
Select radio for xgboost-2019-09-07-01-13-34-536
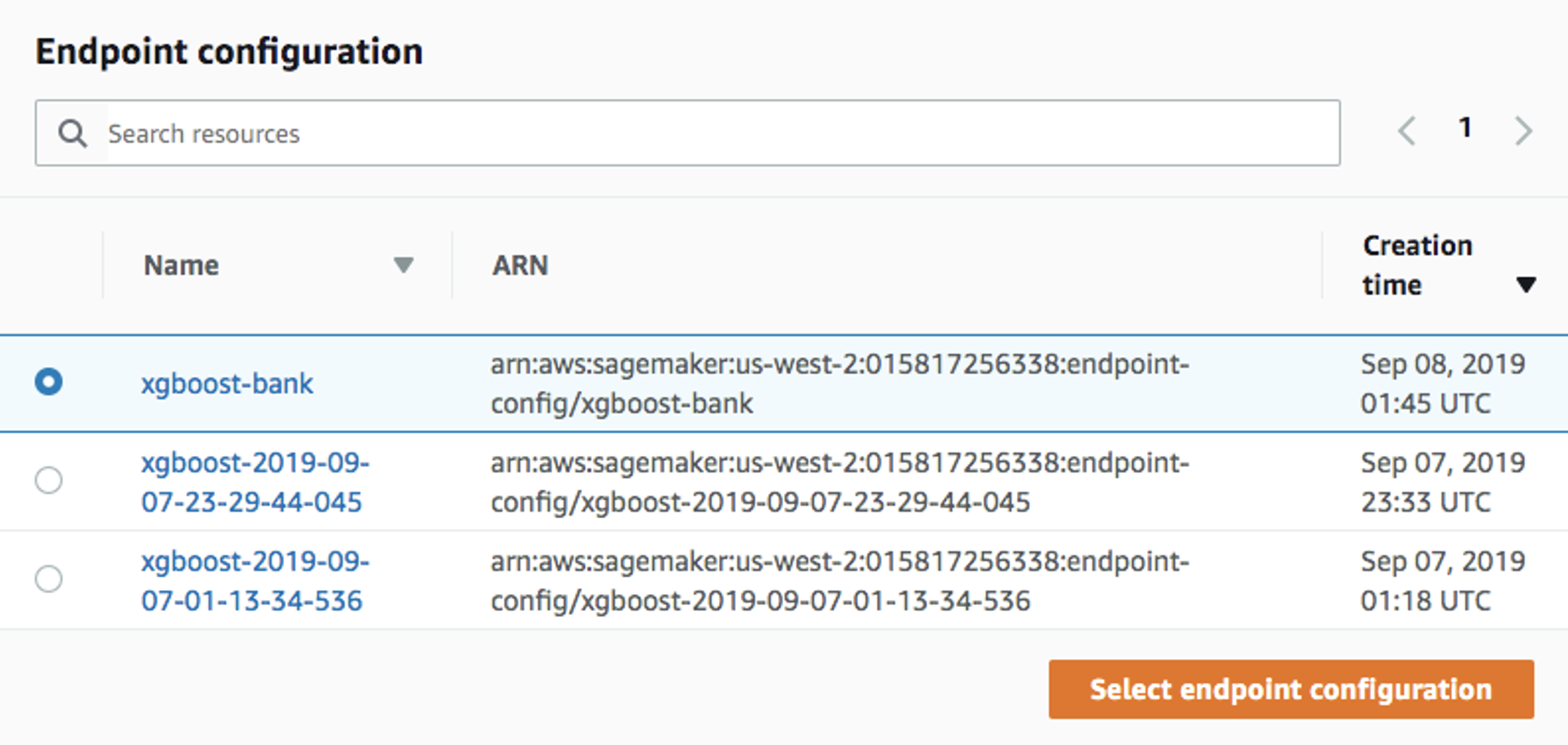[x=49, y=579]
